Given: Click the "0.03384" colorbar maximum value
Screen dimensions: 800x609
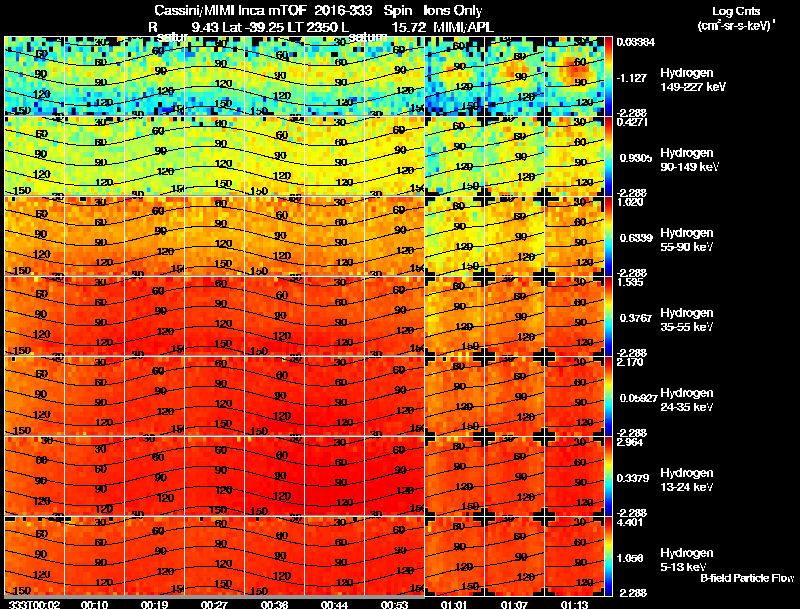Looking at the screenshot, I should click(635, 42).
